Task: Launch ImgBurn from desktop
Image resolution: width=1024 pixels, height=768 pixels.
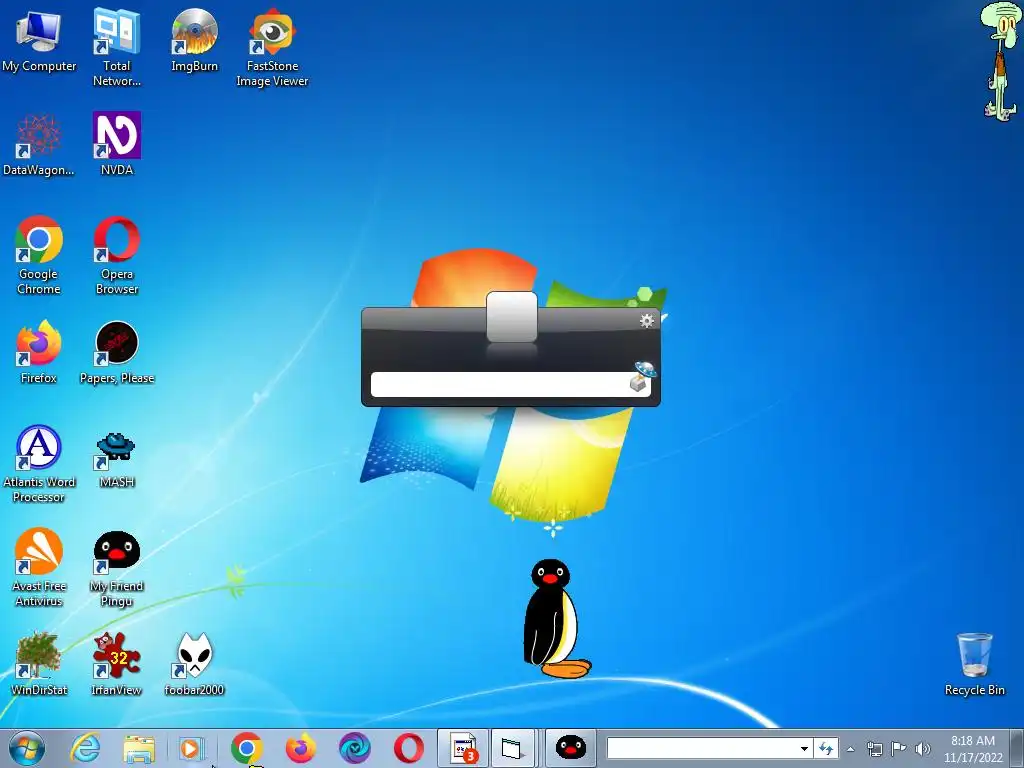Action: coord(194,40)
